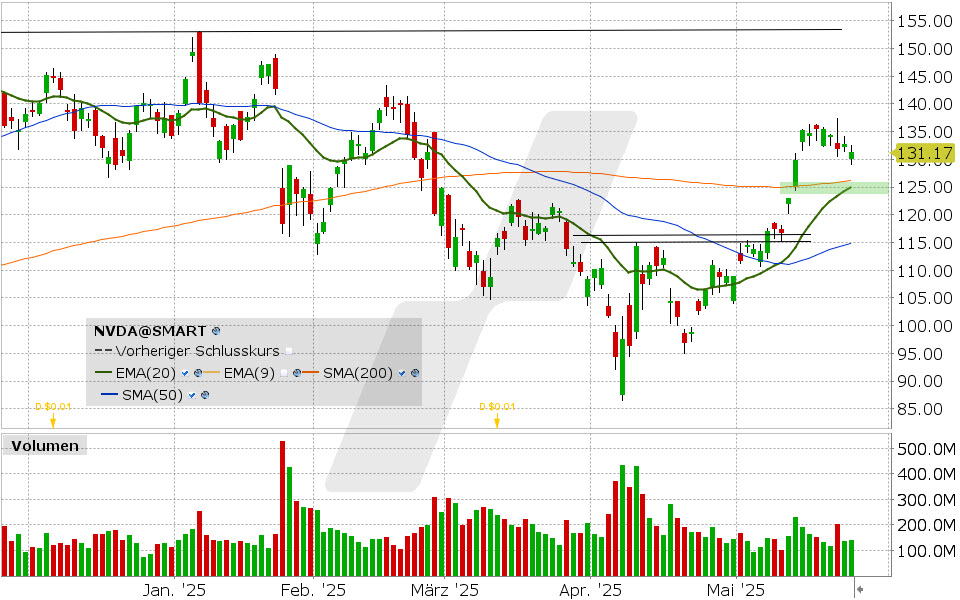
Task: Click the 155.00 price axis label
Action: pyautogui.click(x=924, y=21)
